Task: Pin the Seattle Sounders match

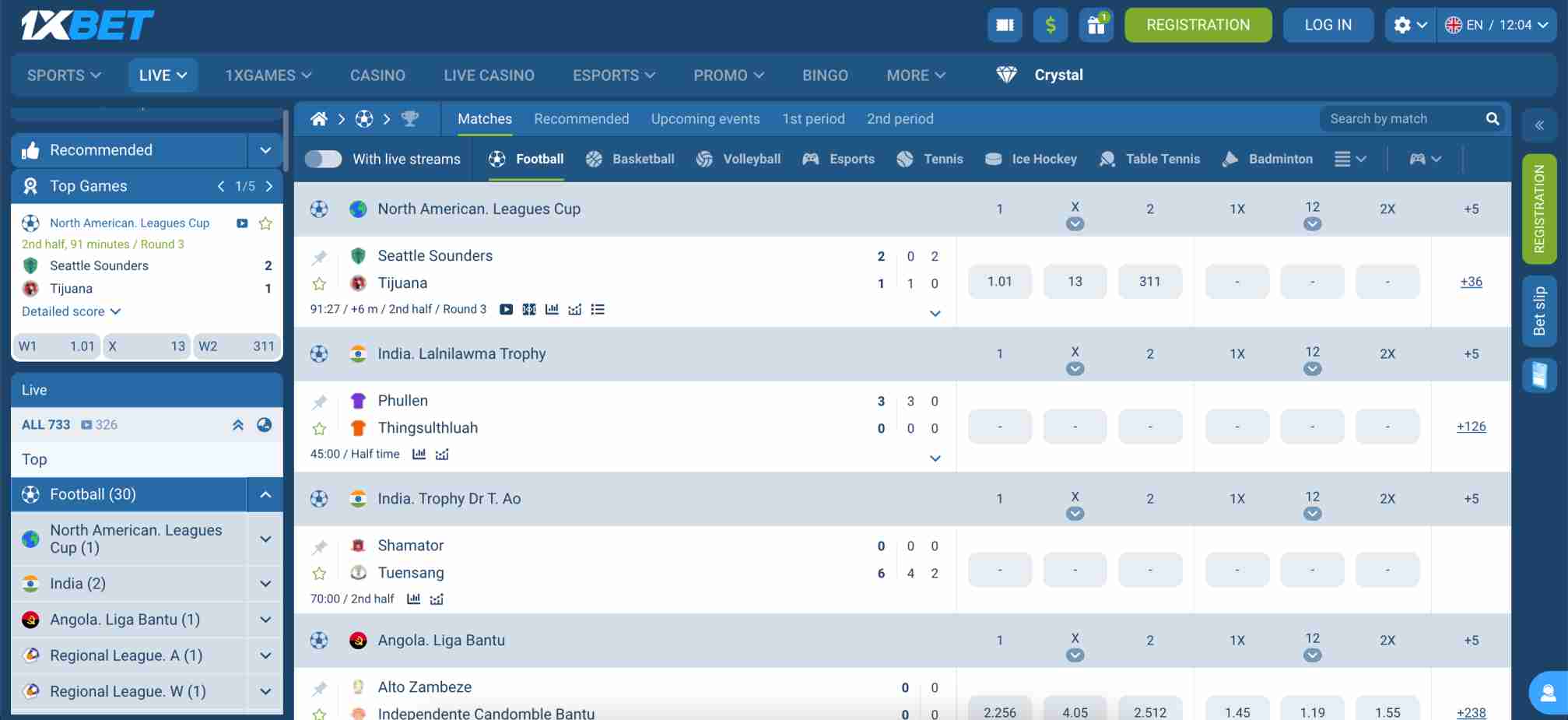Action: tap(320, 257)
